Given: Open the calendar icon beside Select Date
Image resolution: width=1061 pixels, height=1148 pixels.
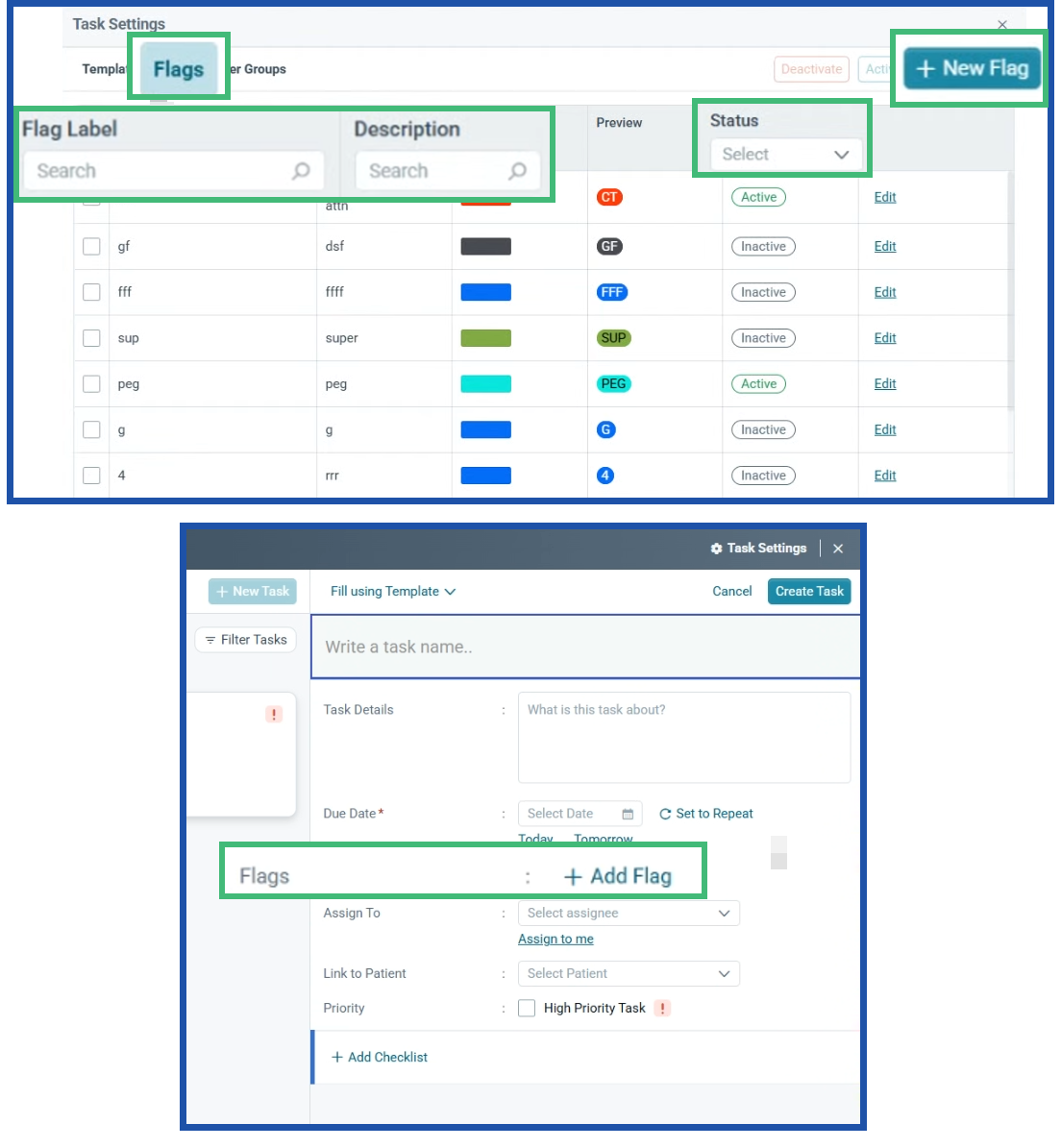Looking at the screenshot, I should [x=629, y=813].
